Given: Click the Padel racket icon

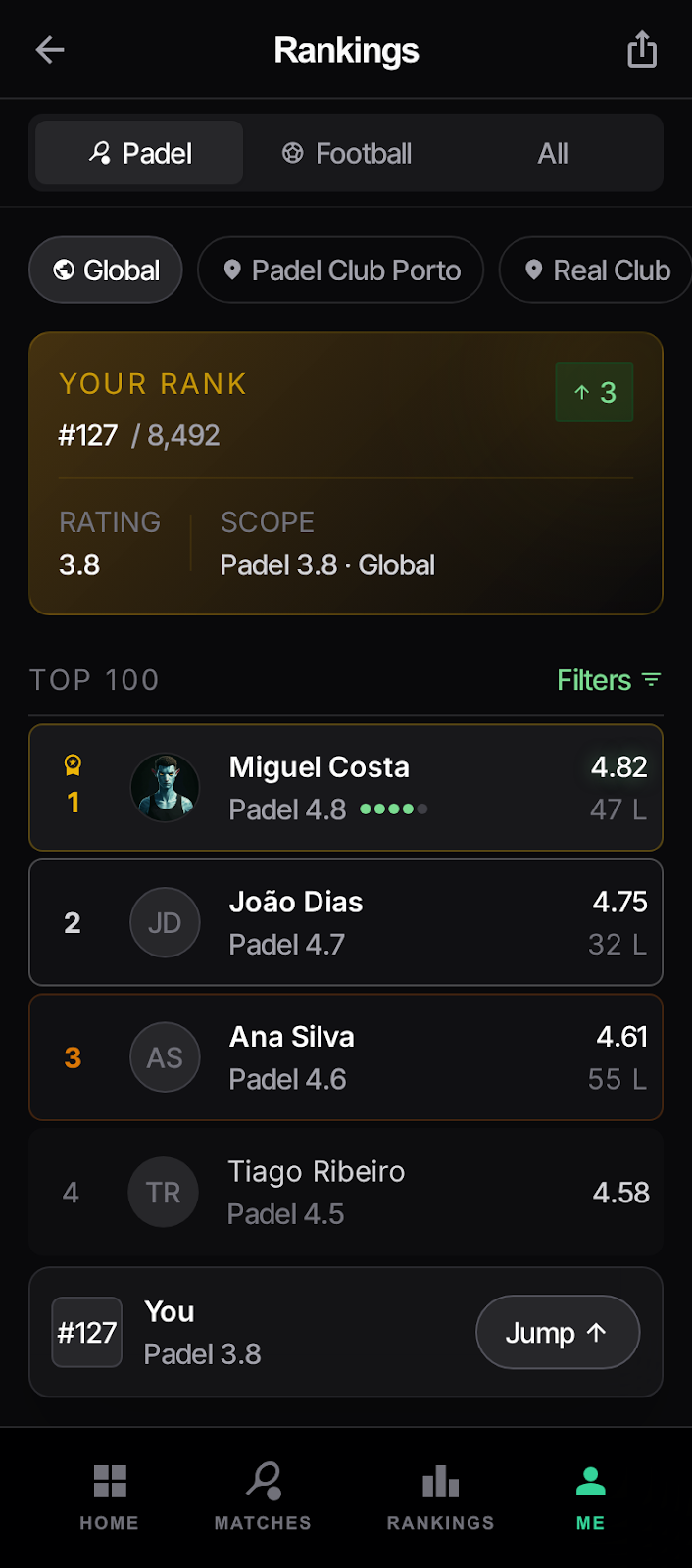Looking at the screenshot, I should [x=100, y=153].
